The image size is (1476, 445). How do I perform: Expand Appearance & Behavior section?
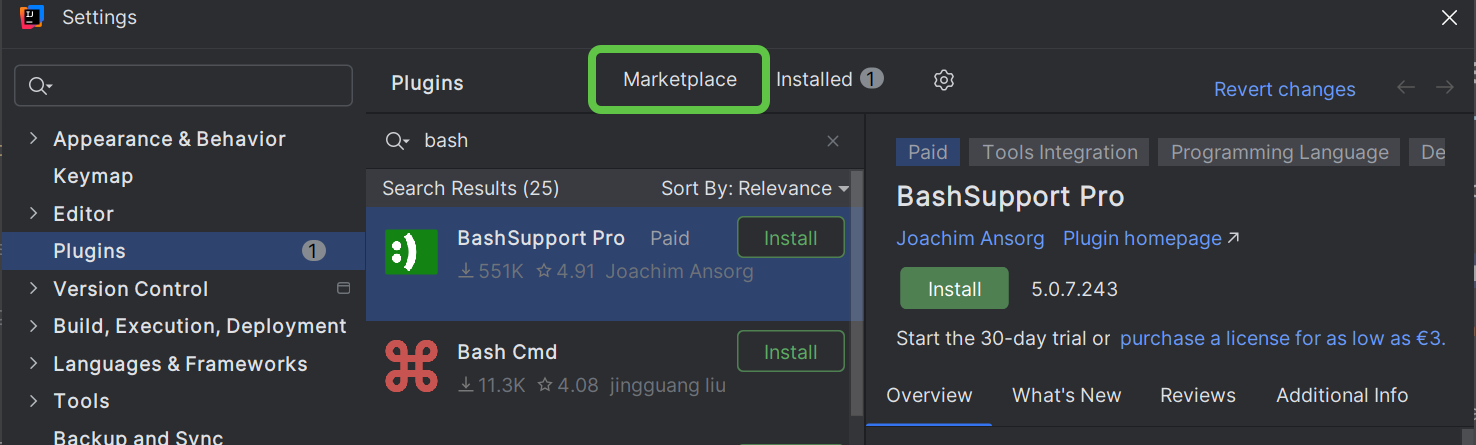[34, 139]
